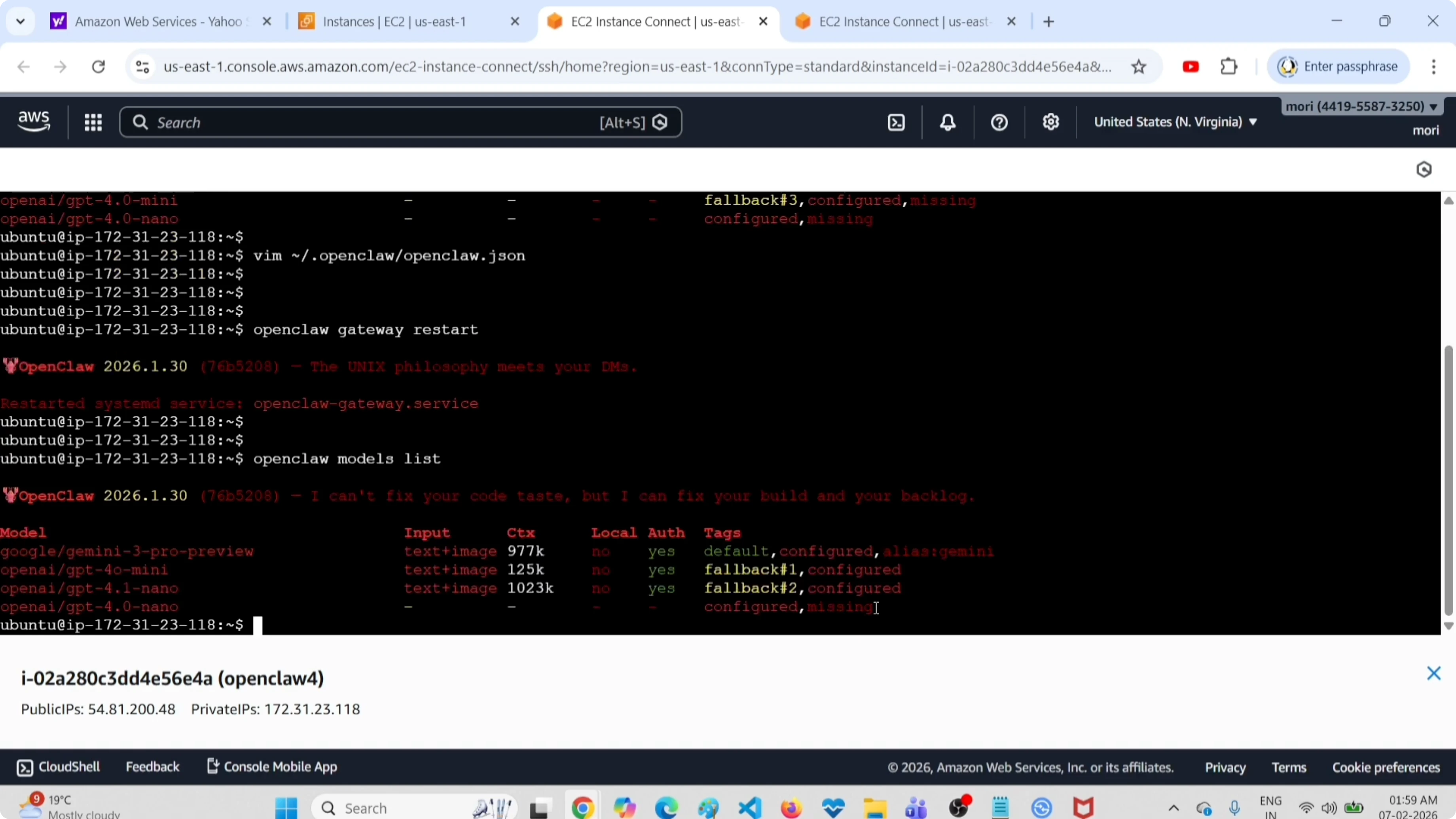
Task: Expand United States (N. Virginia) region dropdown
Action: [1175, 122]
